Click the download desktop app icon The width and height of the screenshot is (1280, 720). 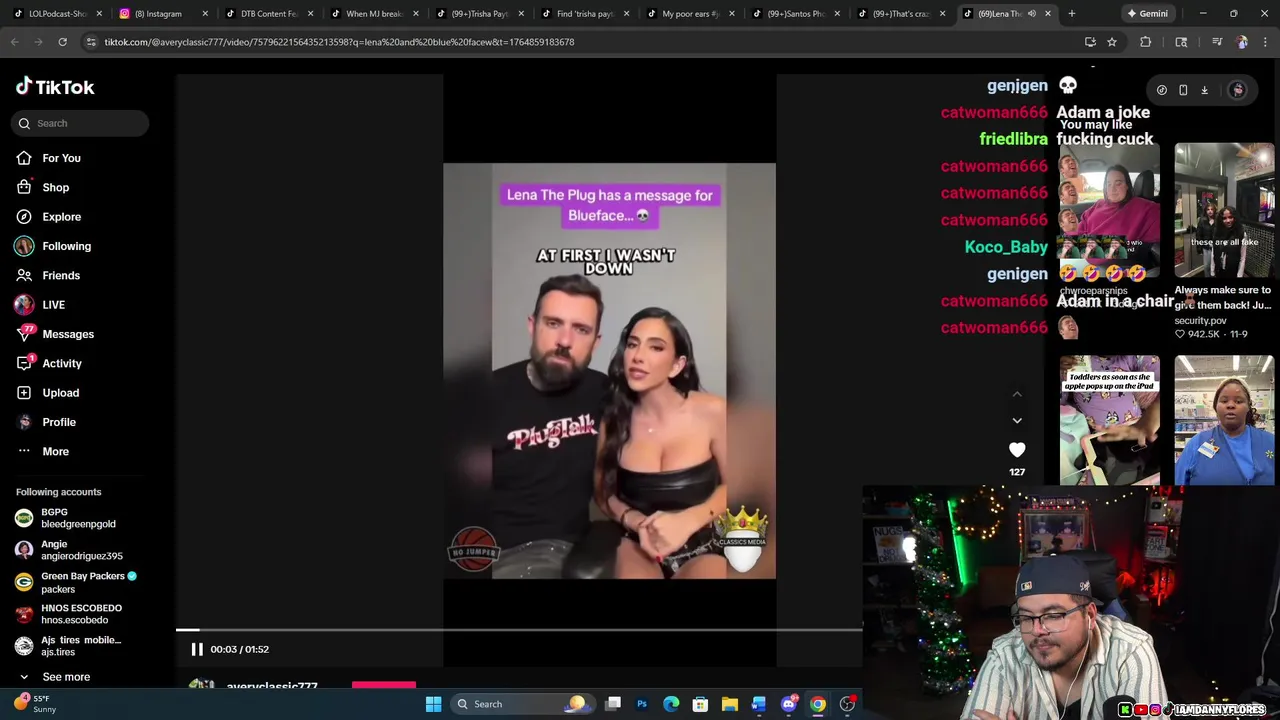tap(1204, 90)
